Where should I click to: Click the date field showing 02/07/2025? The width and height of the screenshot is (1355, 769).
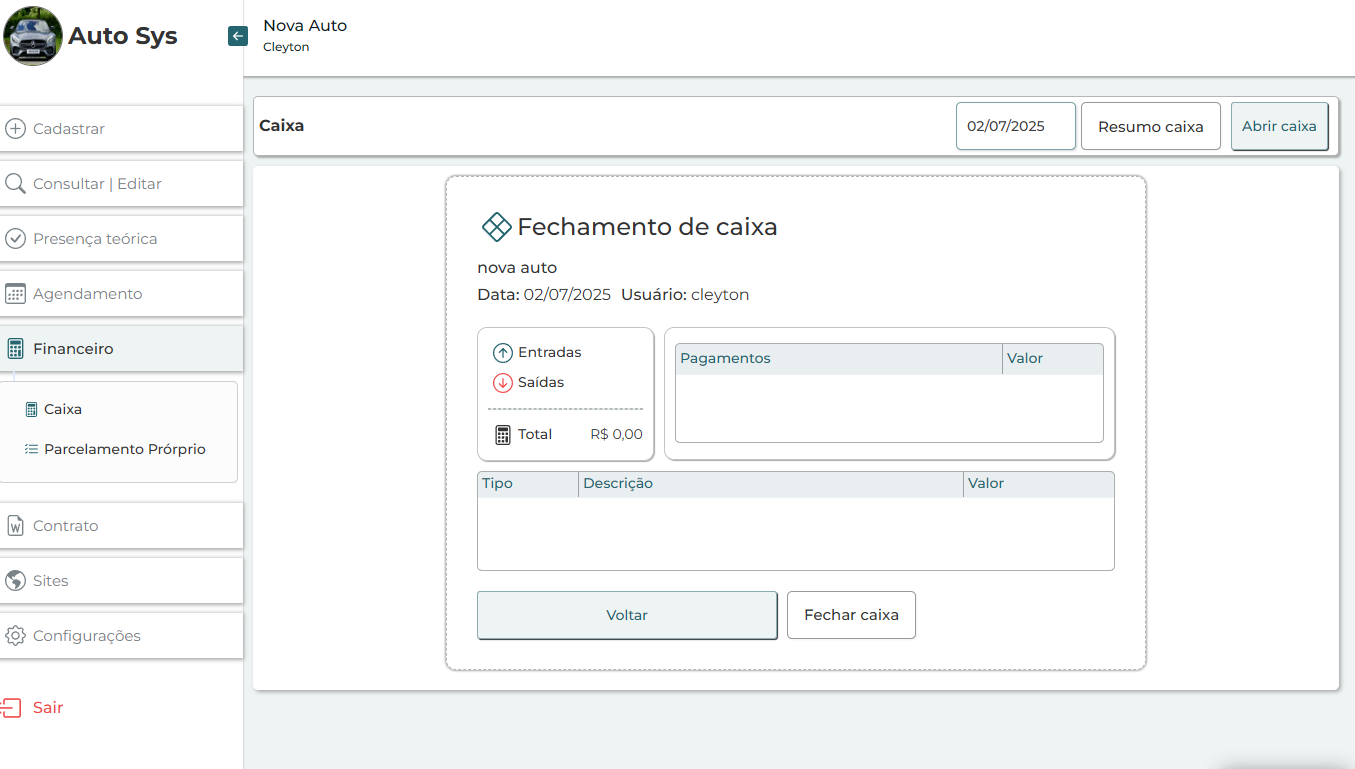point(1015,126)
